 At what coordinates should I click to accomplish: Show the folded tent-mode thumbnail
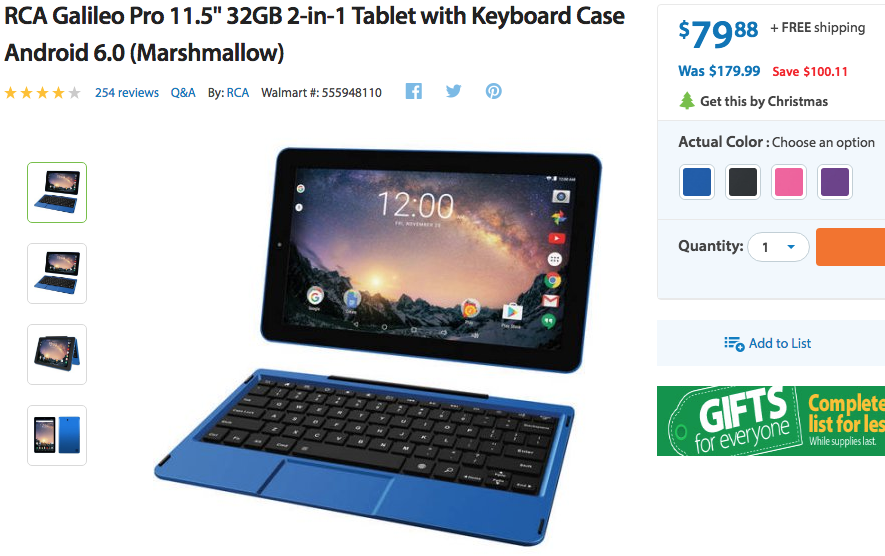(57, 354)
